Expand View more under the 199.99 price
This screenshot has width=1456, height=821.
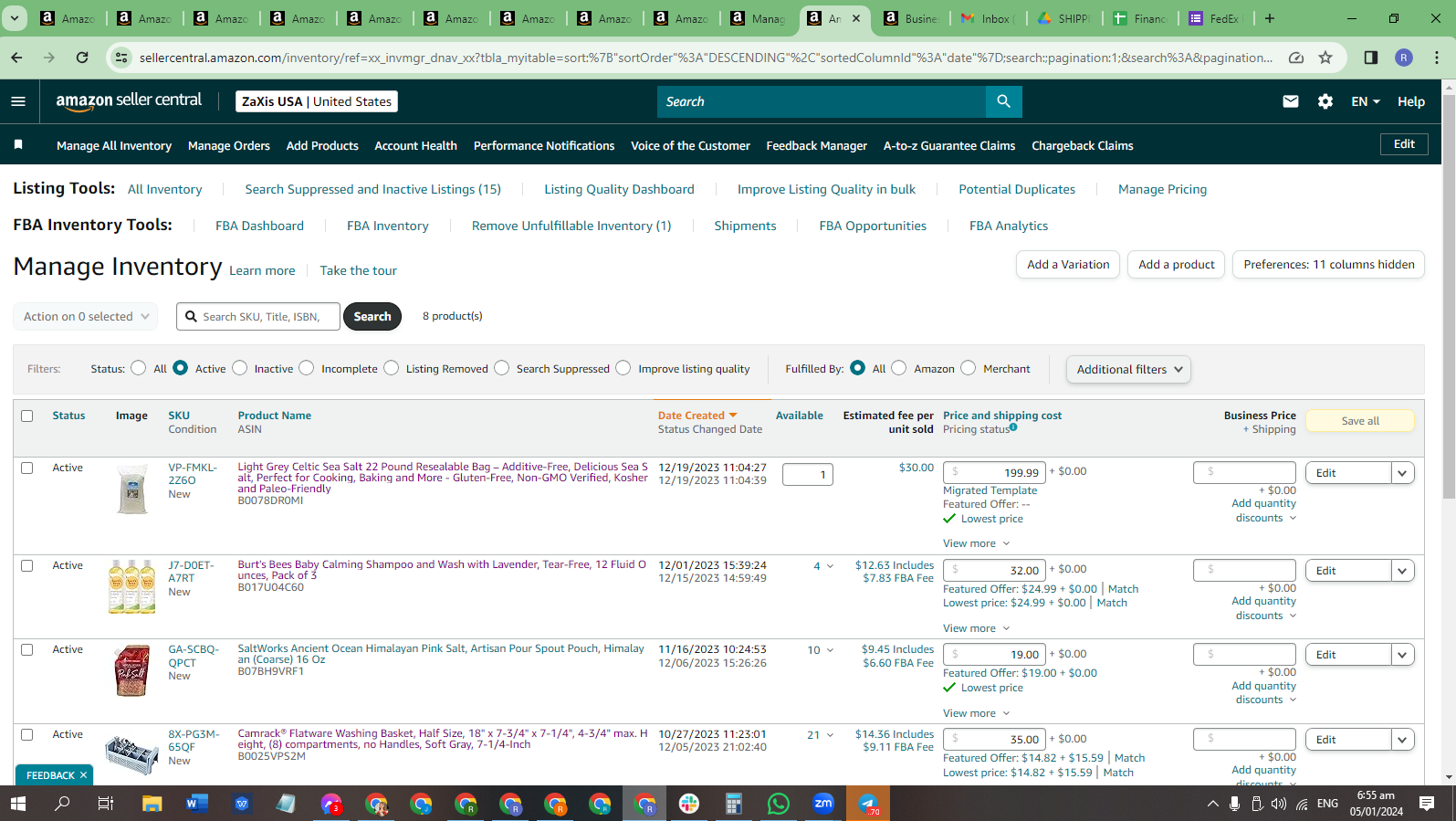coord(976,543)
